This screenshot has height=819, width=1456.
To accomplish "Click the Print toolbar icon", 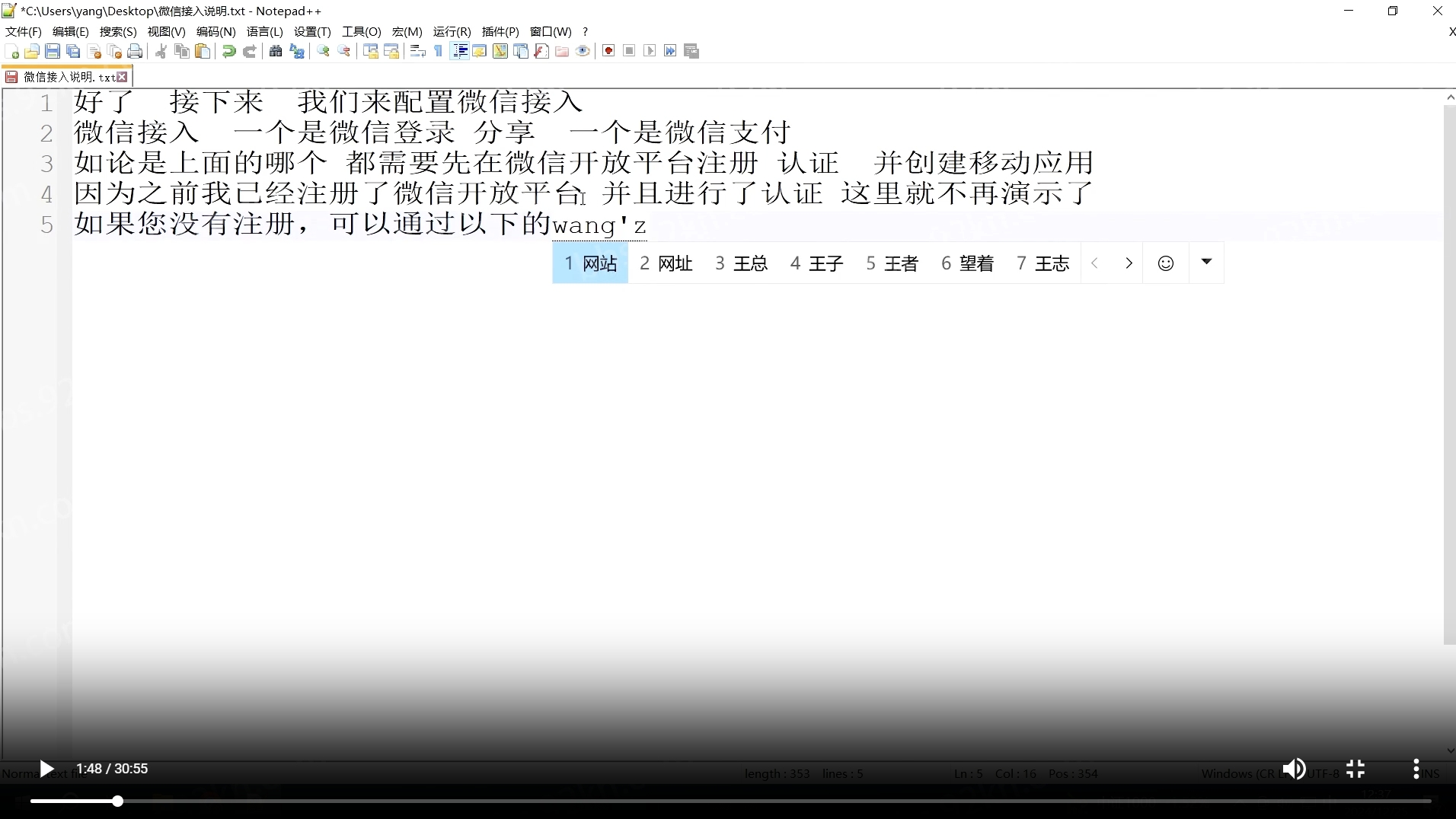I will pos(136,51).
